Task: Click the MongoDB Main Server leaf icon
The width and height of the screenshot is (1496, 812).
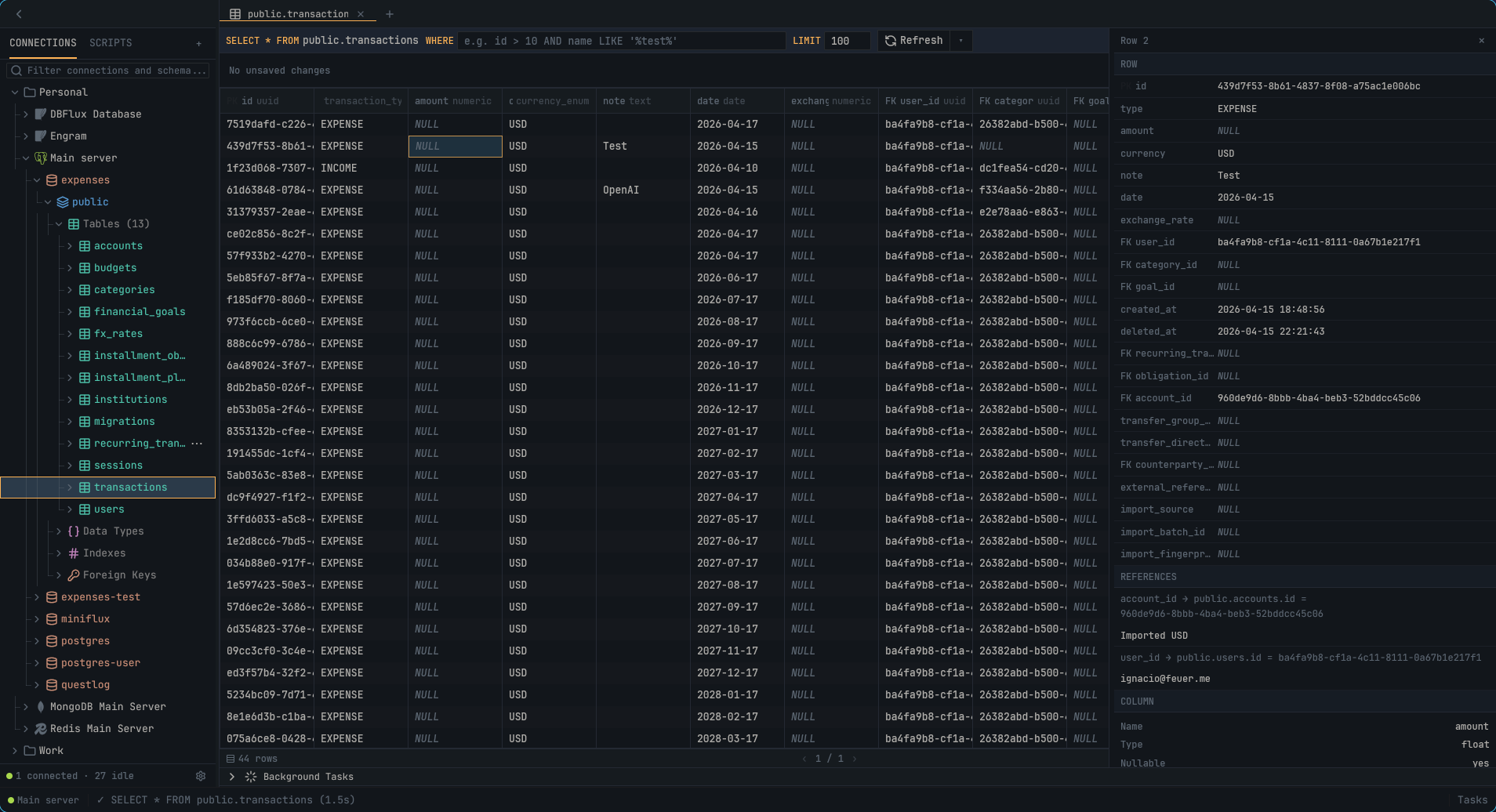Action: point(41,707)
